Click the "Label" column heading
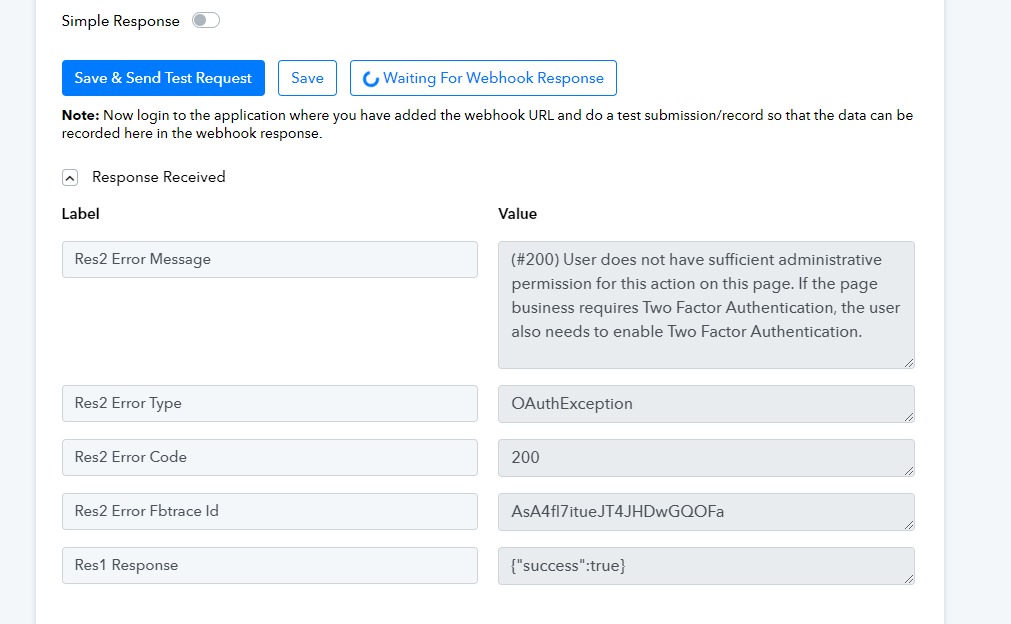 81,214
